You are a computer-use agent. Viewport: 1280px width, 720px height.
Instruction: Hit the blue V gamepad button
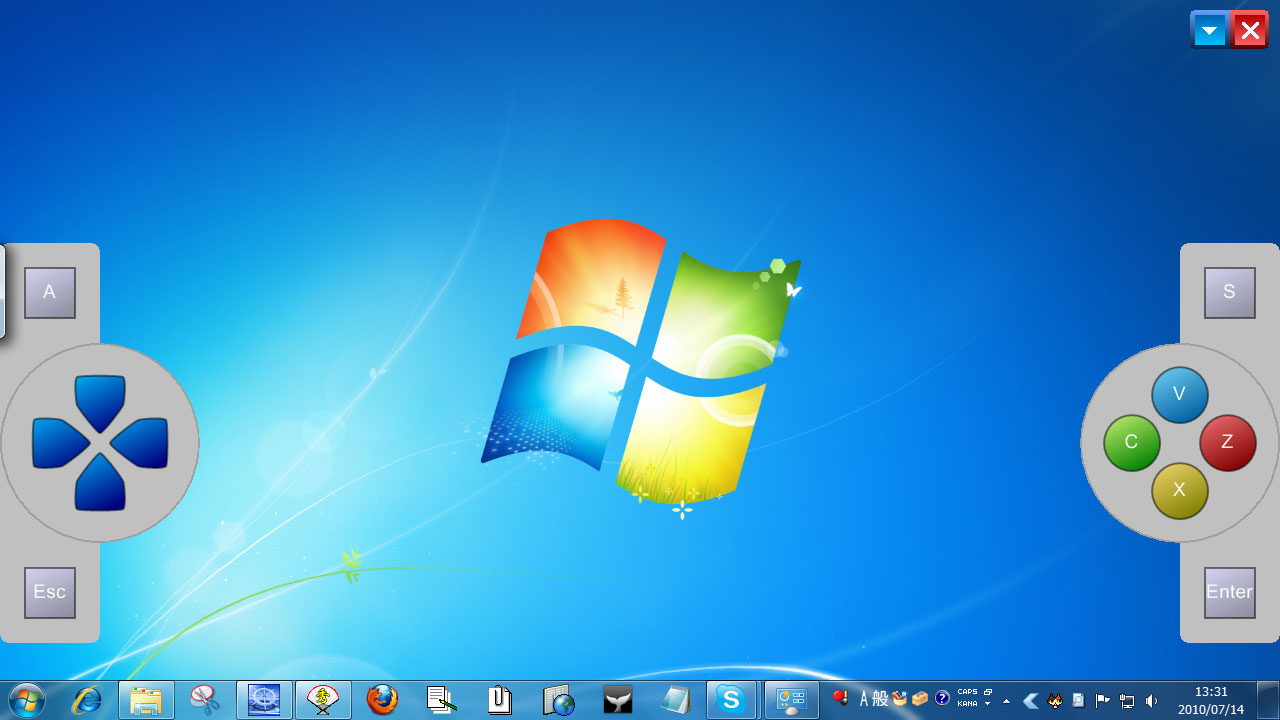point(1180,394)
